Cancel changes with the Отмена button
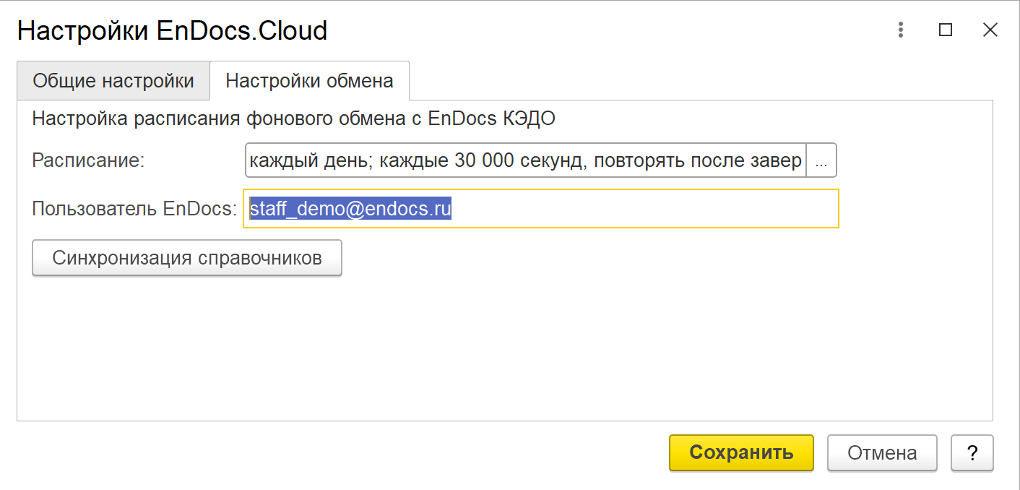Viewport: 1020px width, 490px height. click(882, 453)
